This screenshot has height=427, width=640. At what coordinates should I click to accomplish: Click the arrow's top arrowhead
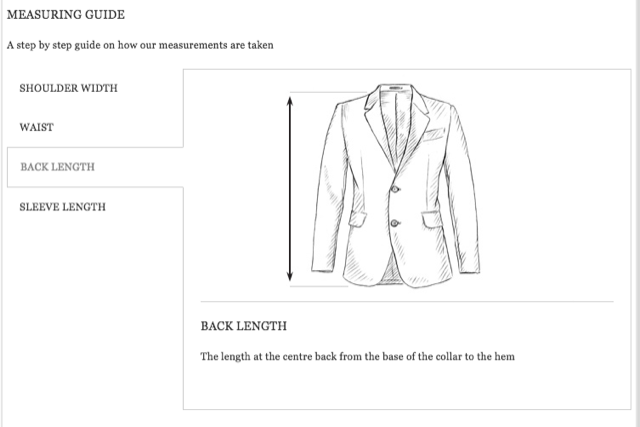[290, 101]
